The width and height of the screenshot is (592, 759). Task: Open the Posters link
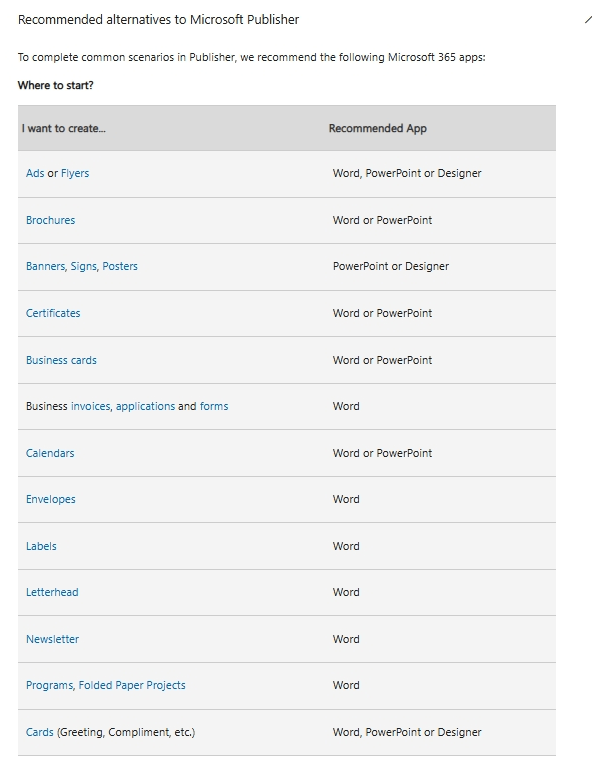coord(120,266)
